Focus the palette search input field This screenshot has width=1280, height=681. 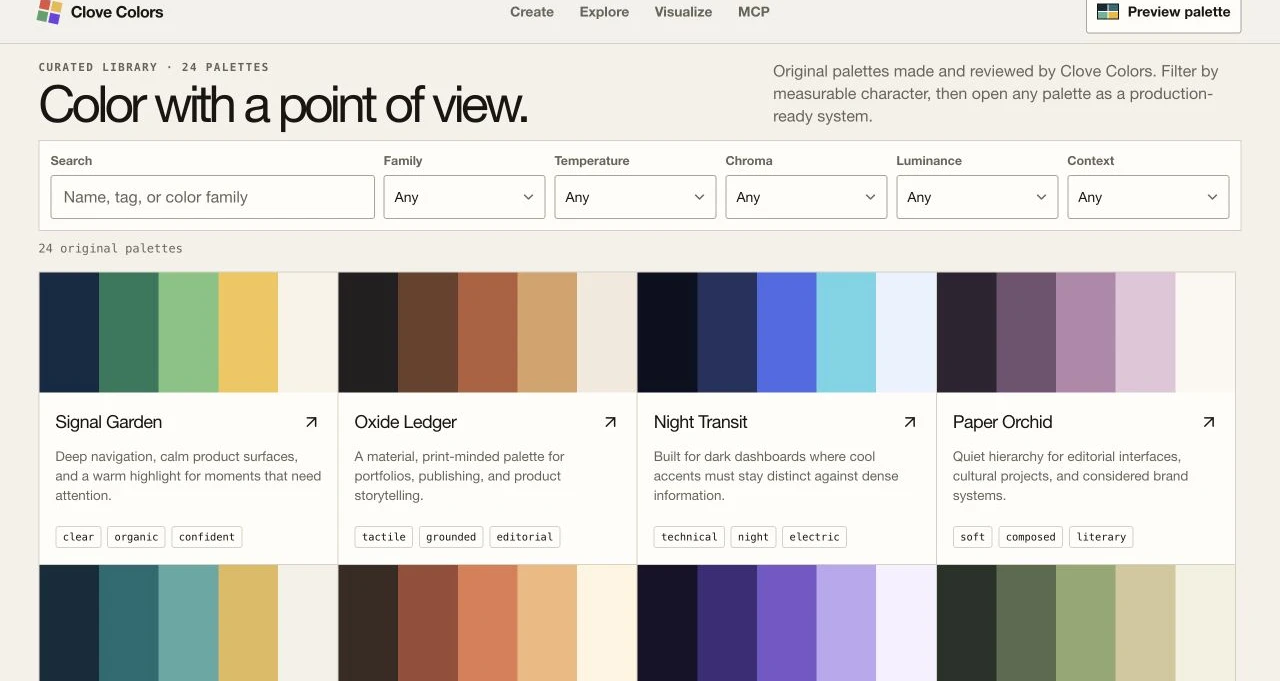coord(213,197)
